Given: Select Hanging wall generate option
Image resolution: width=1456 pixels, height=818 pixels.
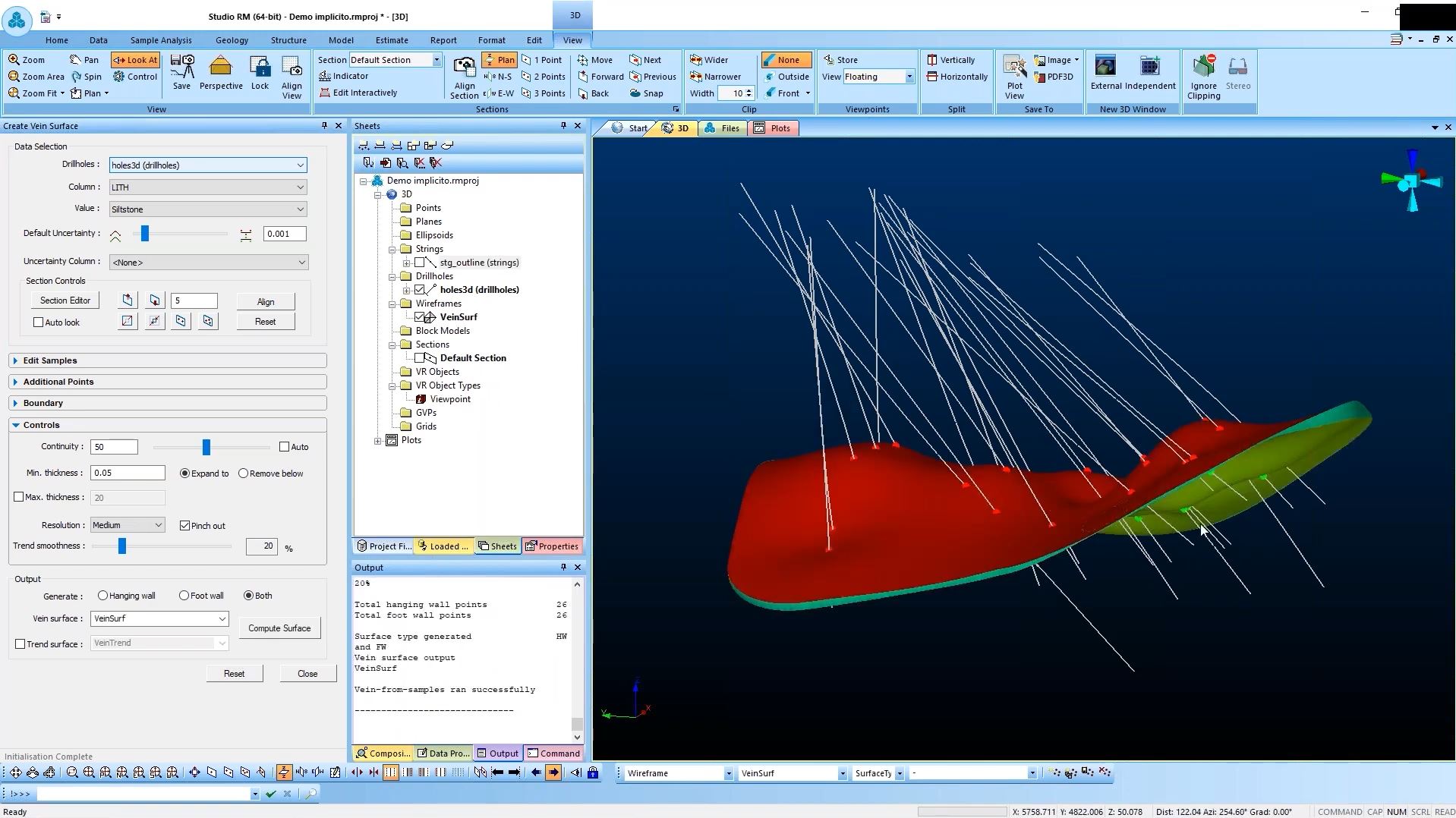Looking at the screenshot, I should click(102, 596).
